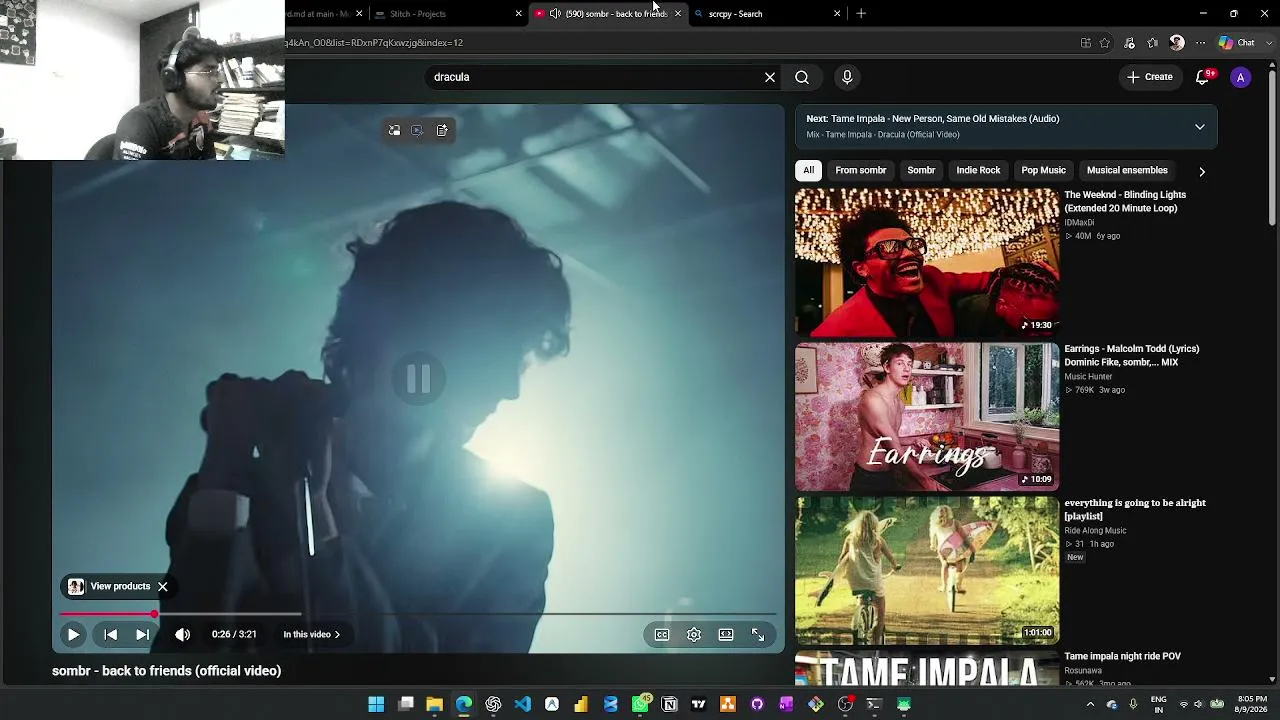Select the From sombr filter chip
The image size is (1280, 720).
pyautogui.click(x=861, y=170)
